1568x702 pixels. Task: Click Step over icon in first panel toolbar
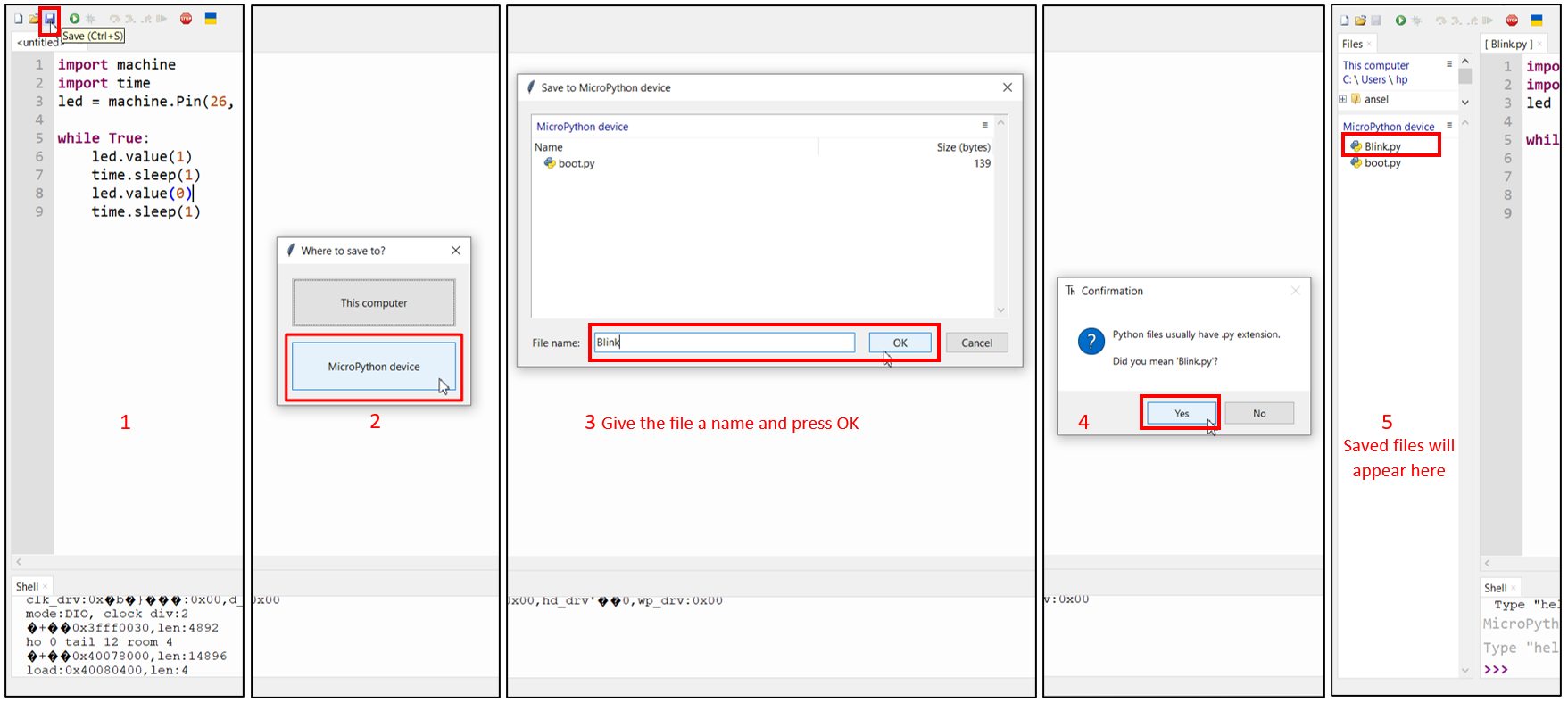coord(114,19)
